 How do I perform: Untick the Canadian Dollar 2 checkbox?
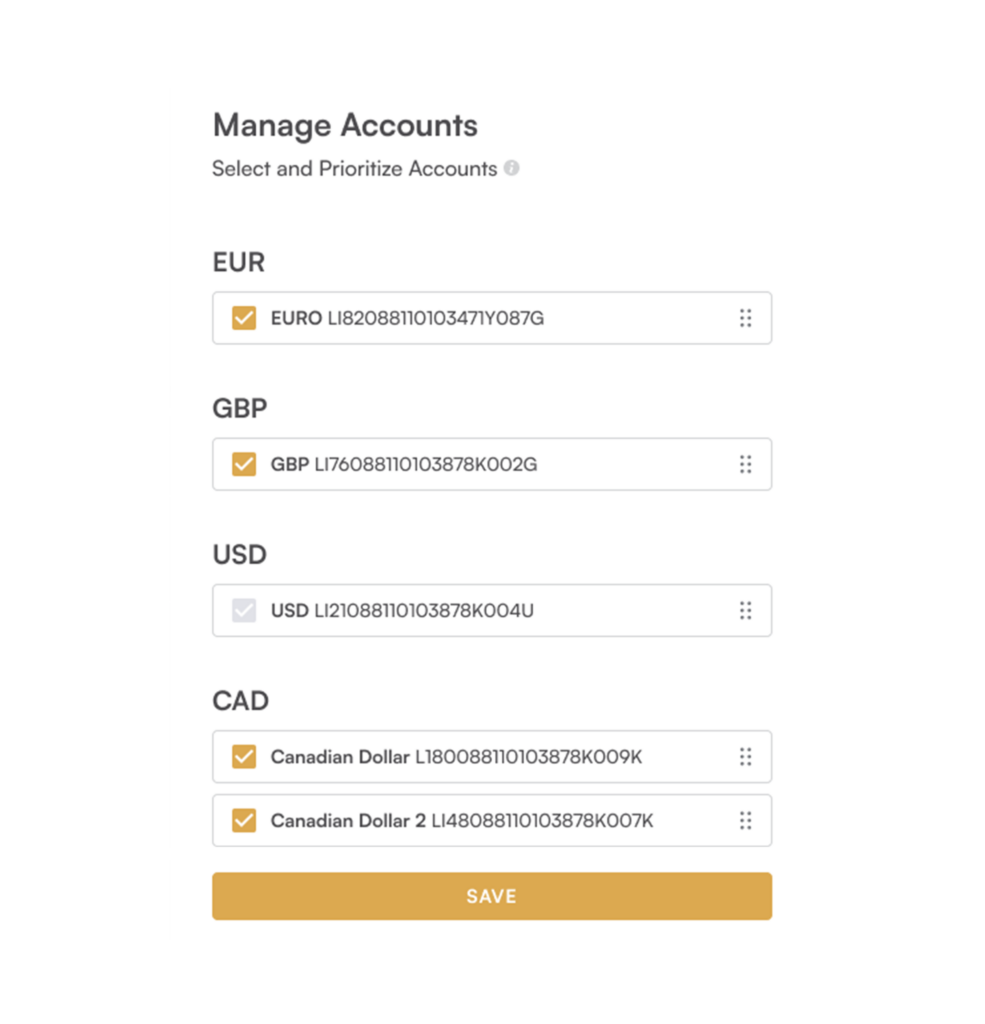point(244,820)
